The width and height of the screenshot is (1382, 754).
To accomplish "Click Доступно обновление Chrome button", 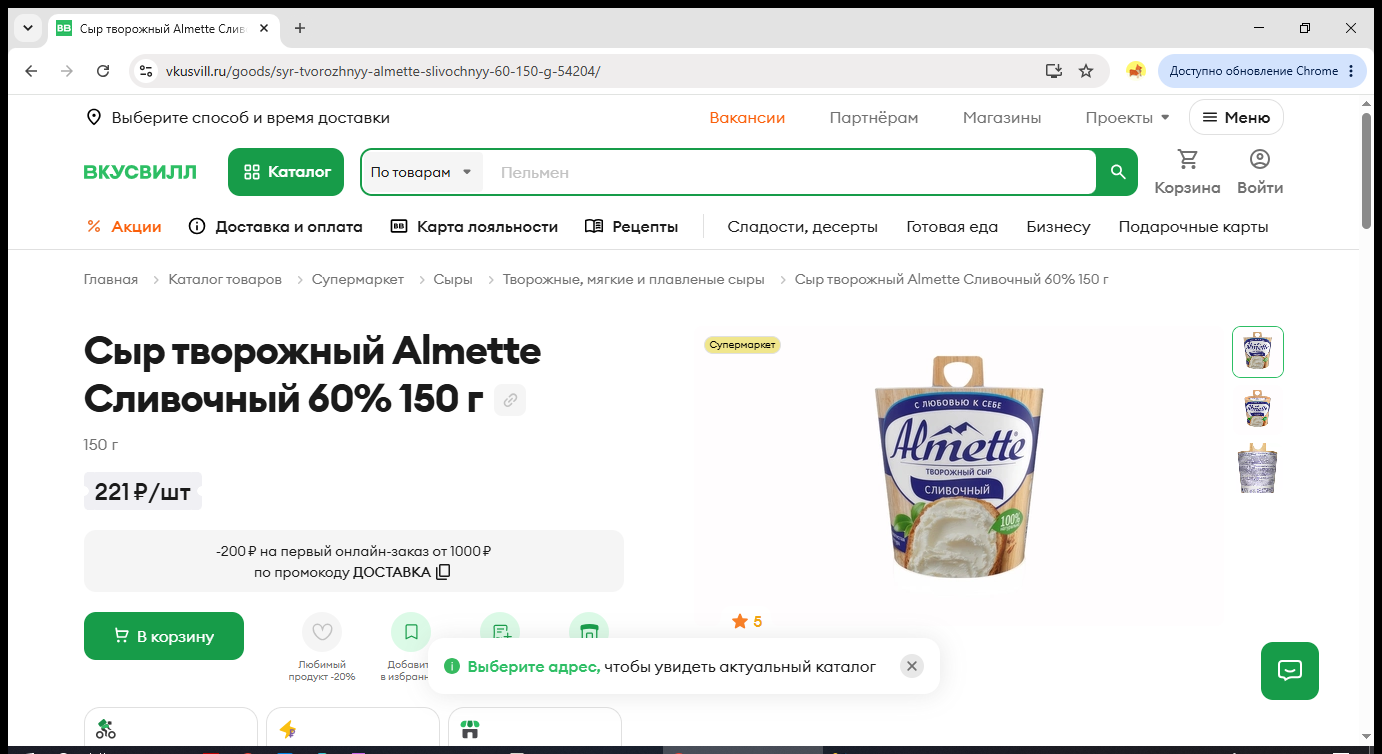I will click(x=1254, y=71).
